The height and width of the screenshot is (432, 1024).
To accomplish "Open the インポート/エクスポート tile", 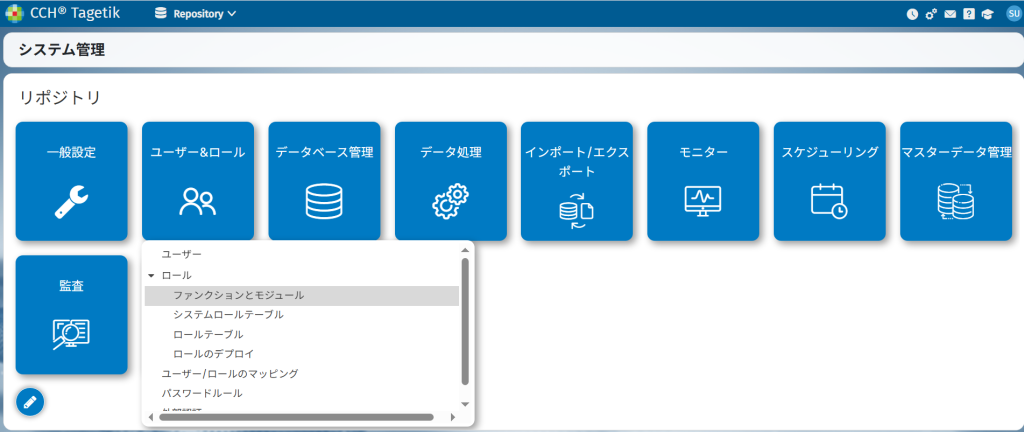I will point(576,181).
